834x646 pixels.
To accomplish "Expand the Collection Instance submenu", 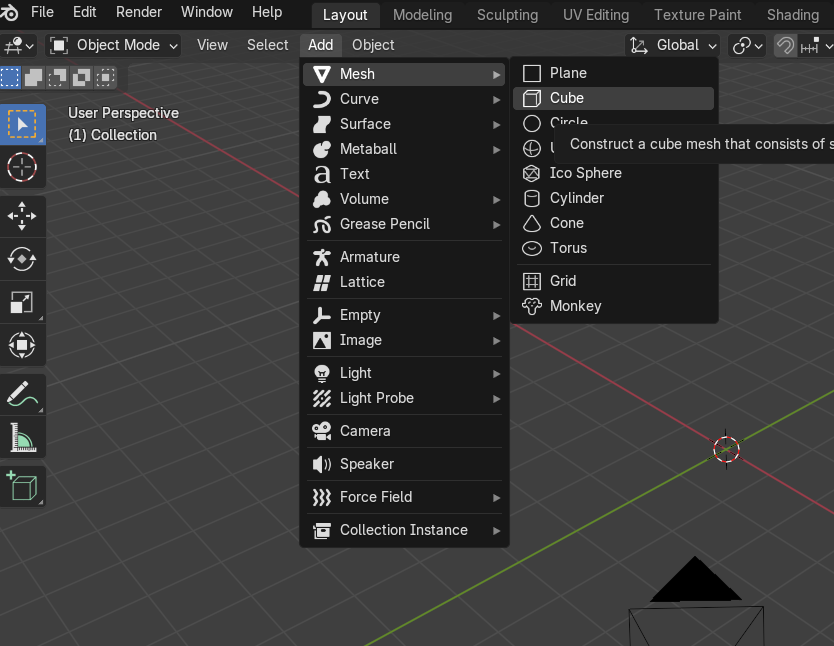I will [x=404, y=530].
